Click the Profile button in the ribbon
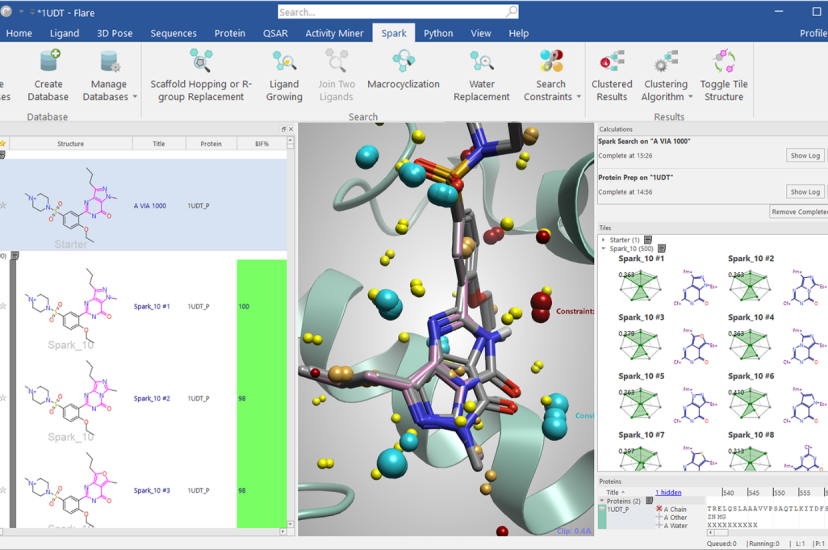The height and width of the screenshot is (550, 828). pyautogui.click(x=813, y=33)
